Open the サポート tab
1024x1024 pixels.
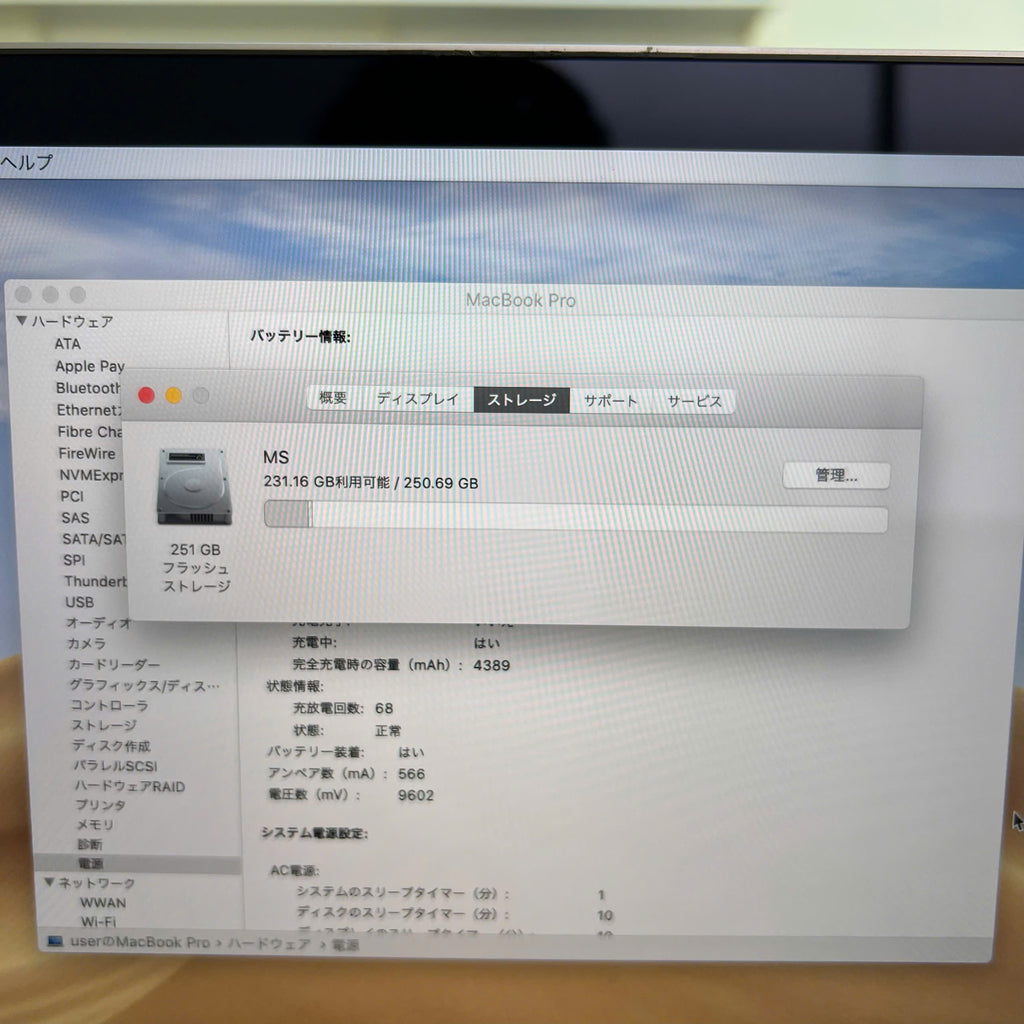pos(610,400)
